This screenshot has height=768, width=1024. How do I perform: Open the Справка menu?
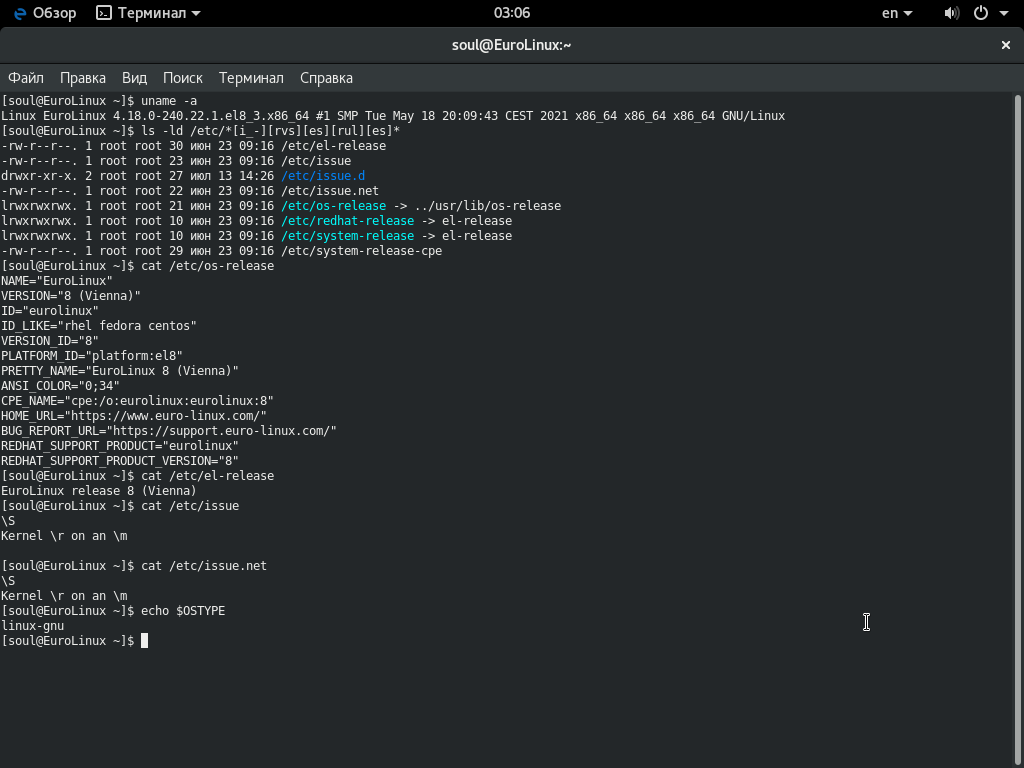click(327, 78)
